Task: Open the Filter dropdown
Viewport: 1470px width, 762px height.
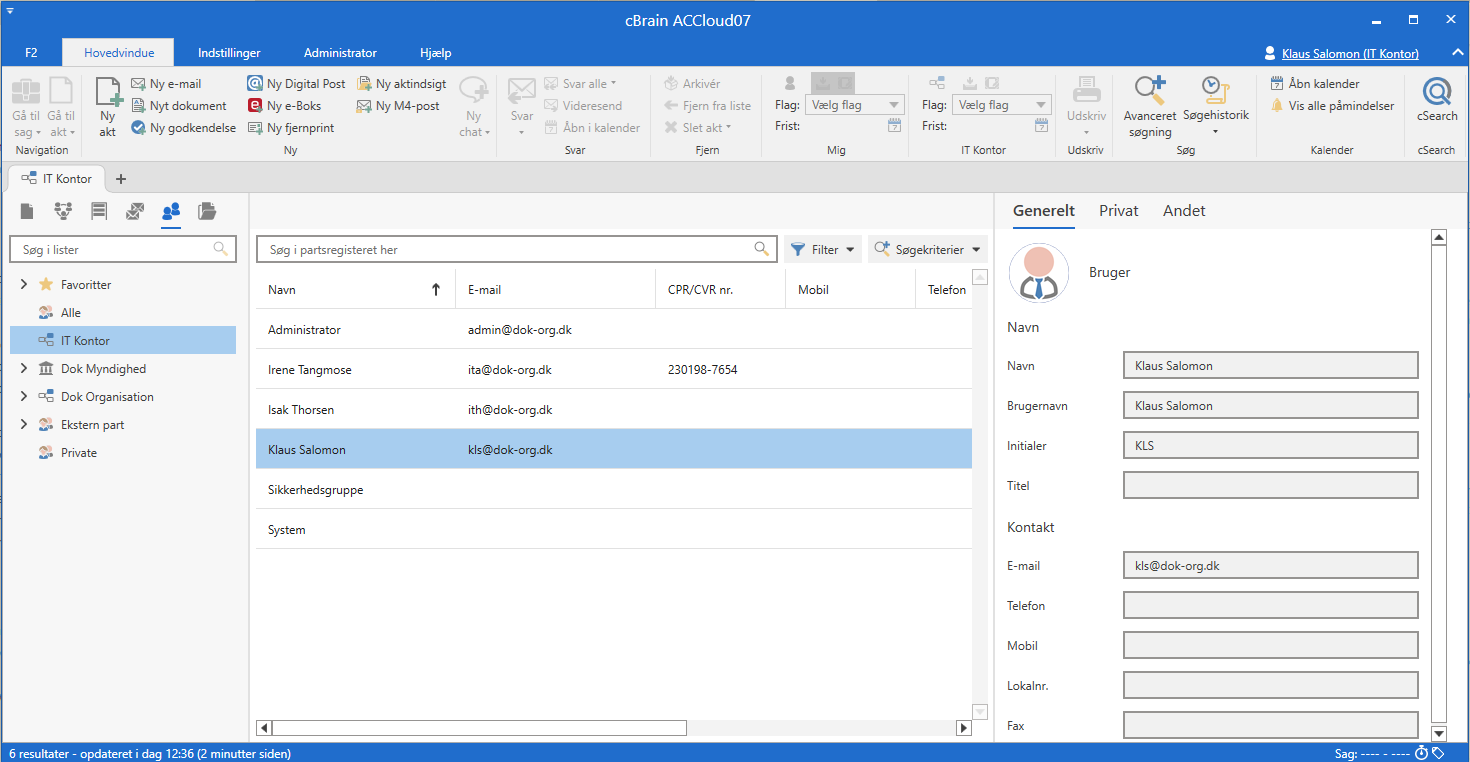Action: point(823,249)
